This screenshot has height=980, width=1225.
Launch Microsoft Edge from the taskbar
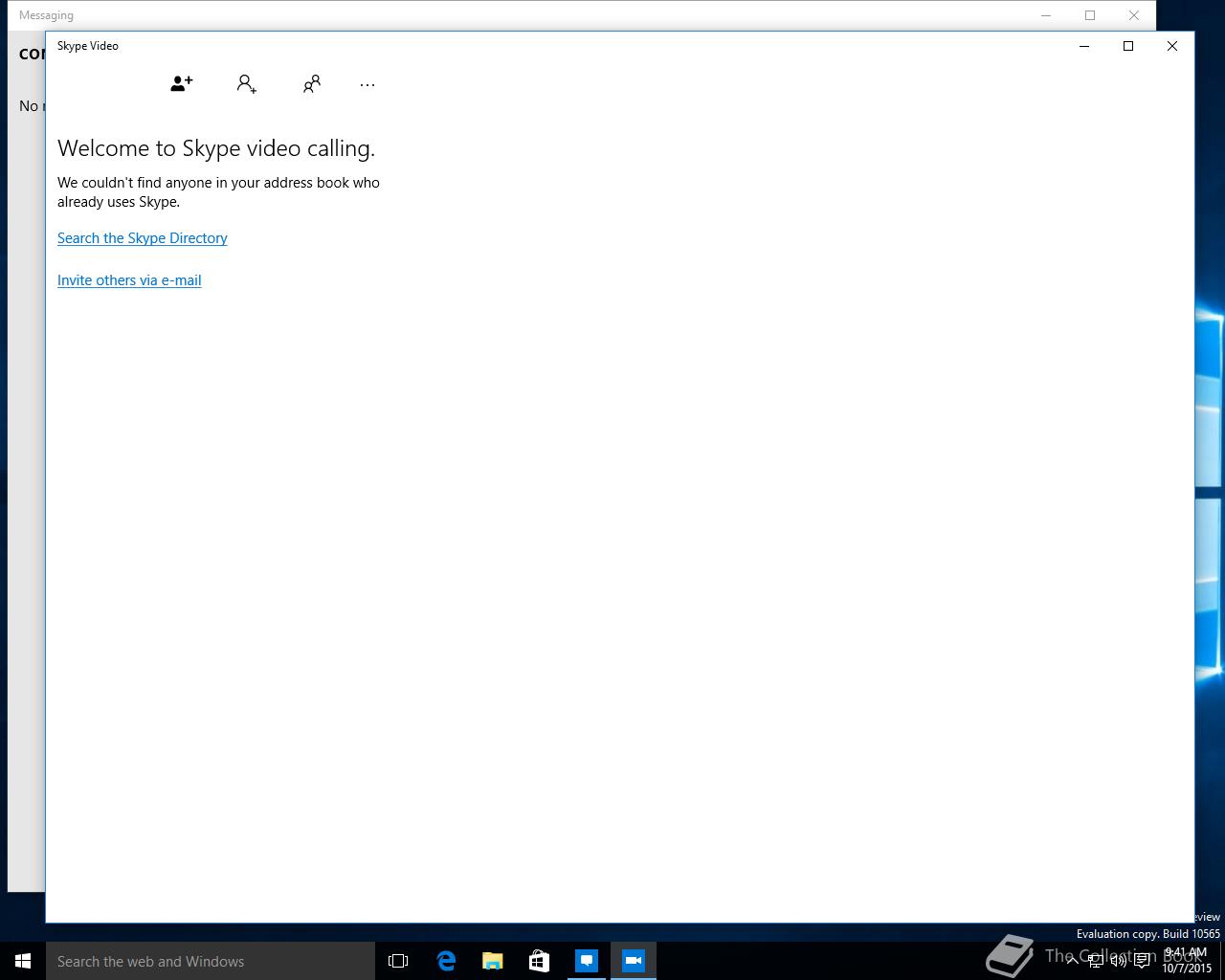pyautogui.click(x=446, y=961)
